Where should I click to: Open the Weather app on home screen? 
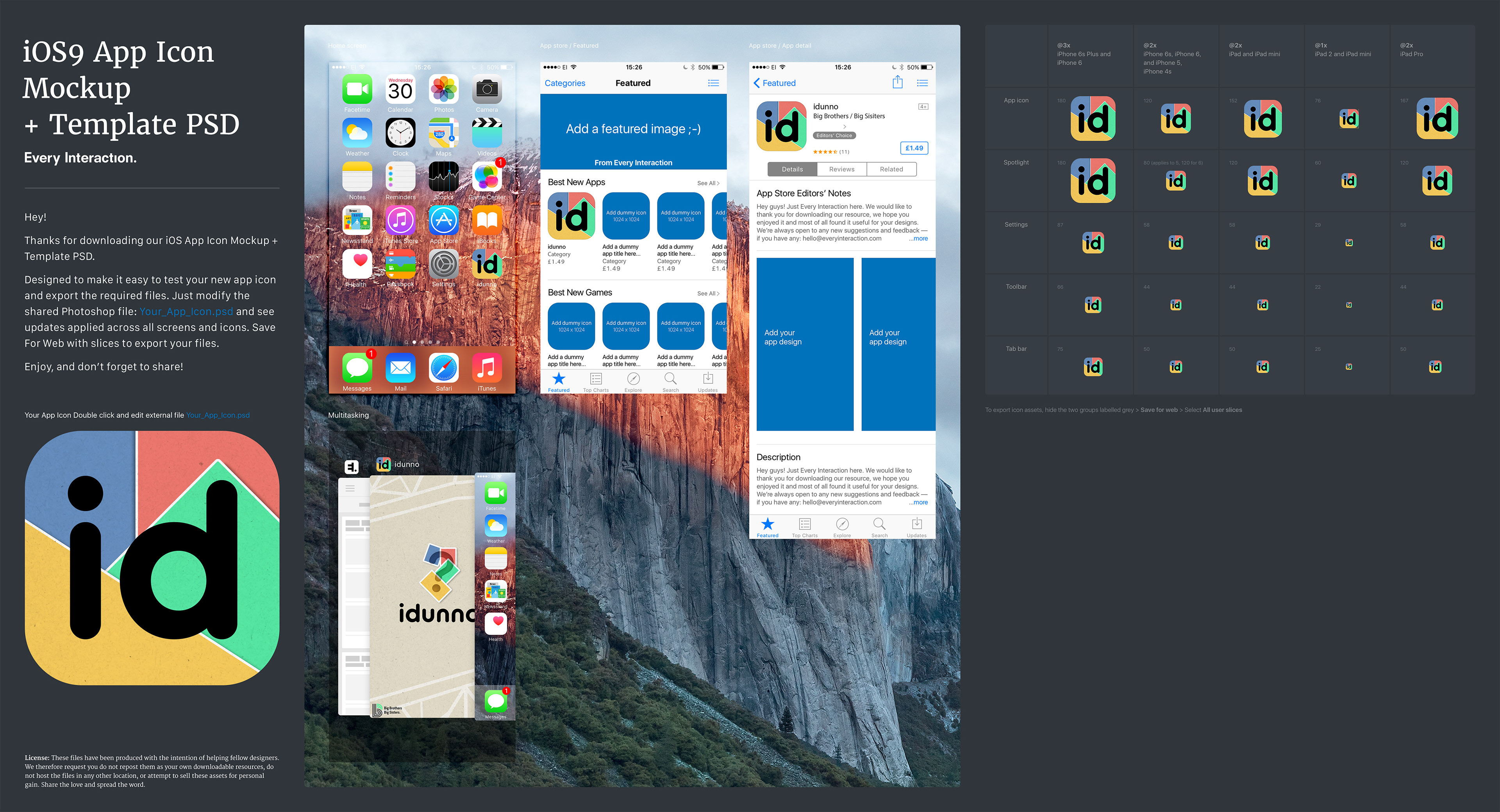pyautogui.click(x=357, y=133)
